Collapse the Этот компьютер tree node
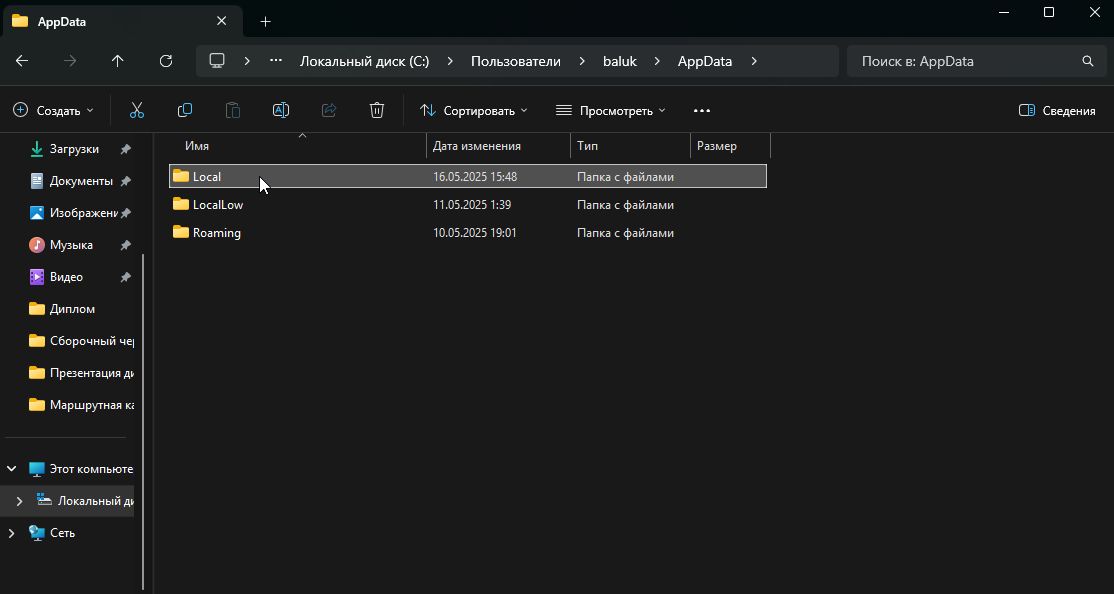 pos(11,469)
